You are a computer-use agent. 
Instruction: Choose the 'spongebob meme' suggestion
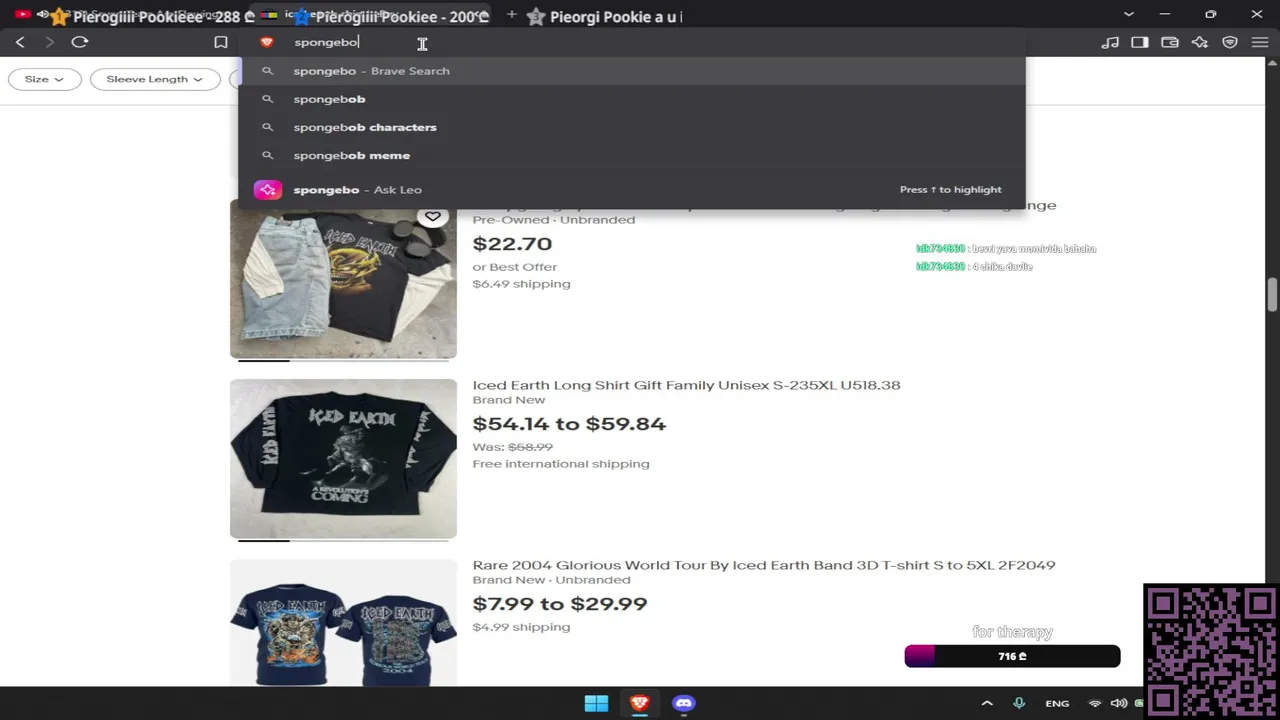[632, 155]
